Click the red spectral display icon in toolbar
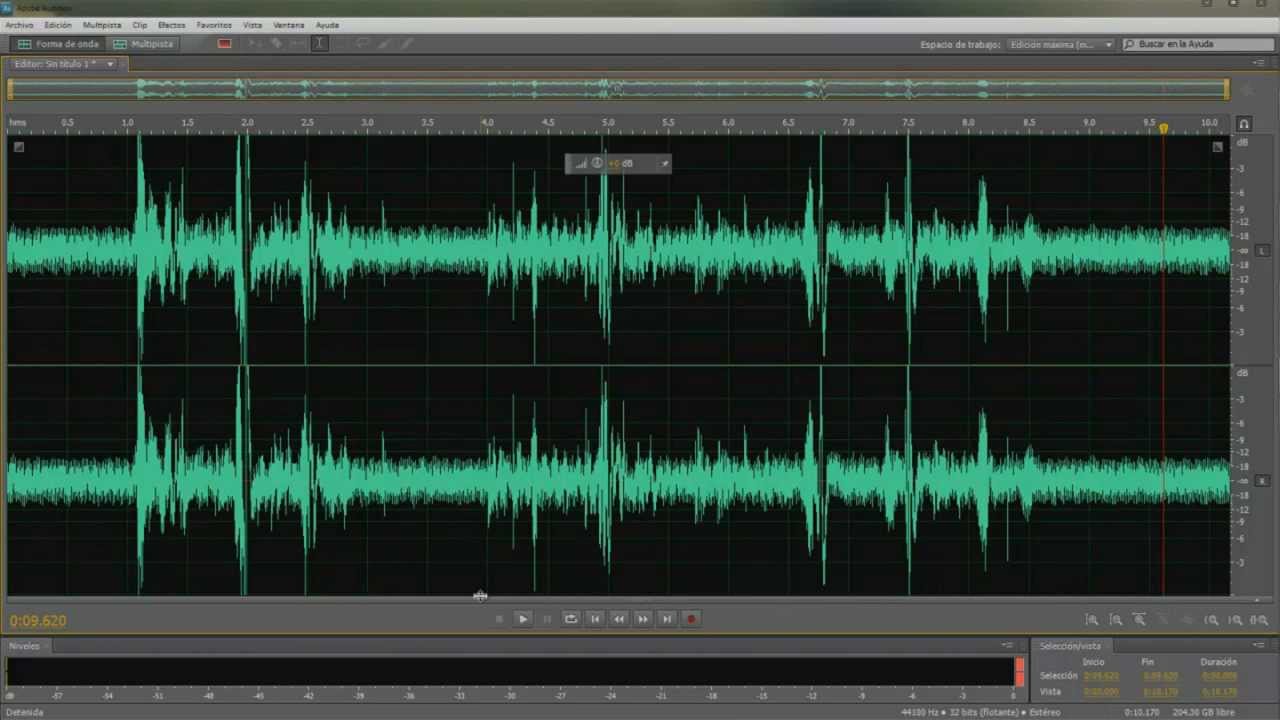1280x720 pixels. tap(224, 44)
